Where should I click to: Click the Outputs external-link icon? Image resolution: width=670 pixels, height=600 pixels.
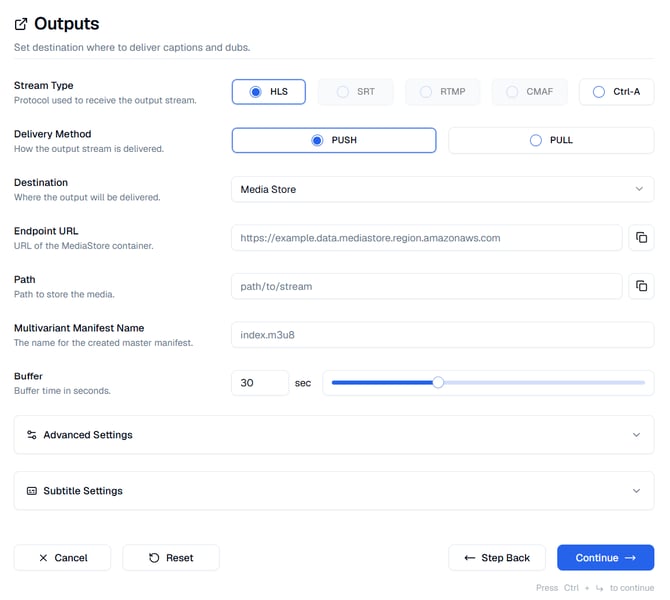point(21,24)
